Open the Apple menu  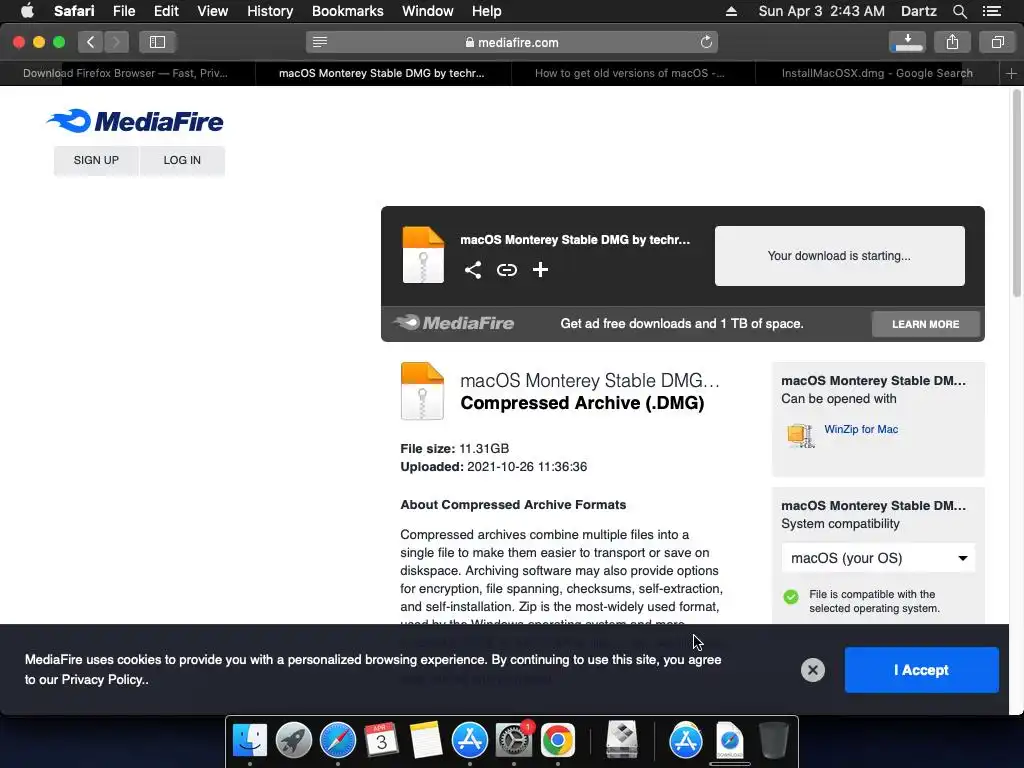[27, 11]
